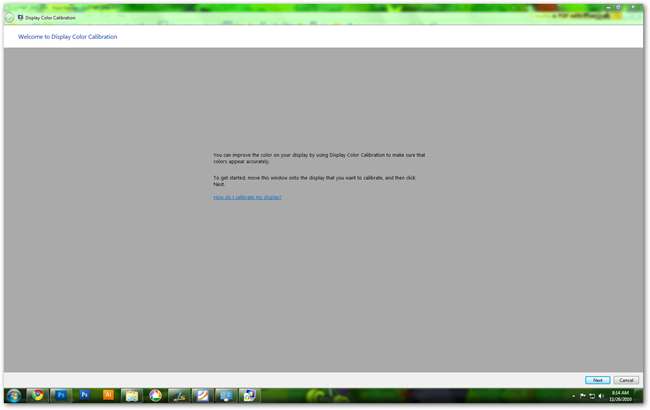Open Picasa from the taskbar
Viewport: 650px width, 410px height.
(155, 395)
